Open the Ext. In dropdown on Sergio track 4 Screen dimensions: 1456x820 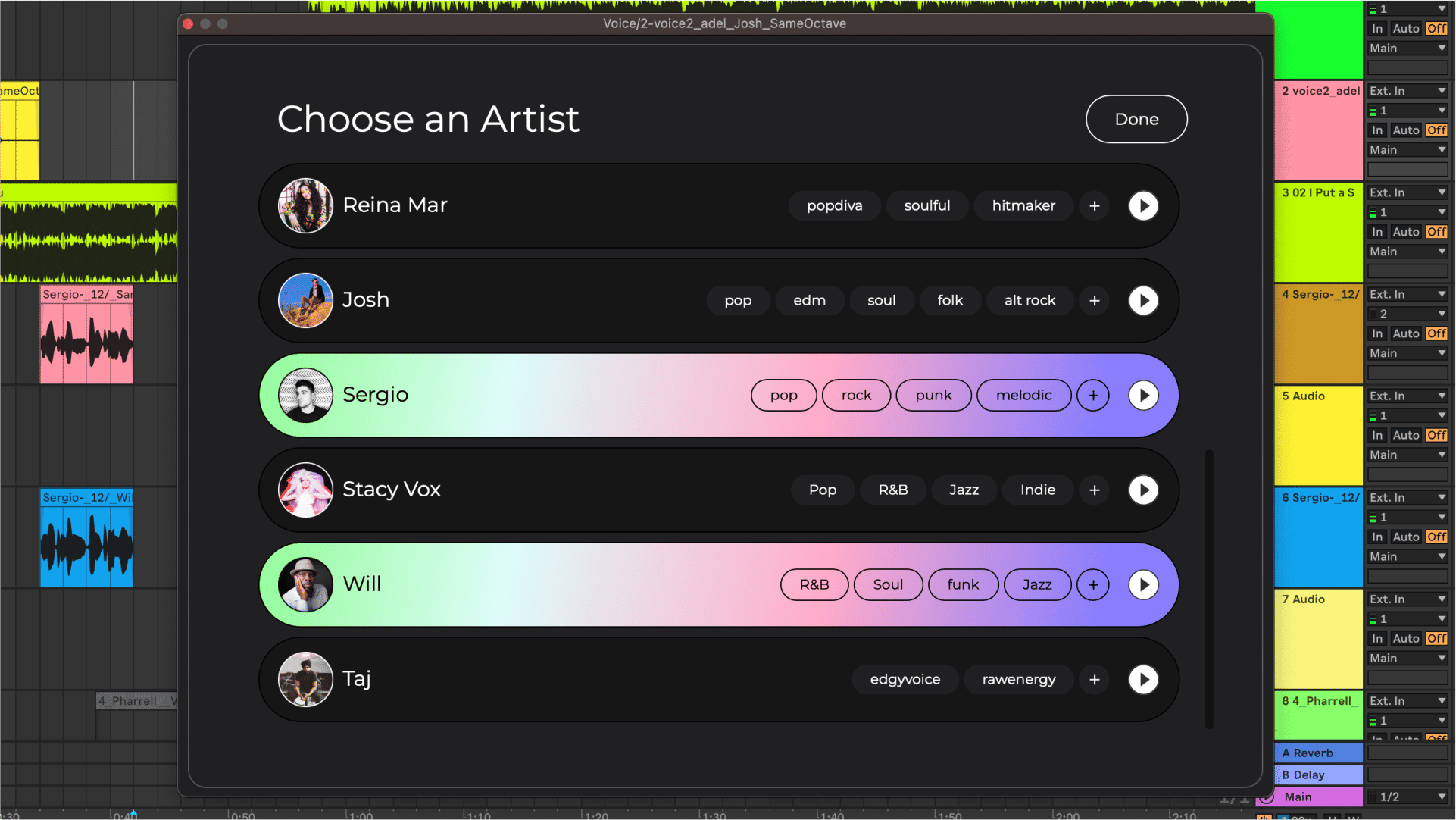tap(1407, 293)
